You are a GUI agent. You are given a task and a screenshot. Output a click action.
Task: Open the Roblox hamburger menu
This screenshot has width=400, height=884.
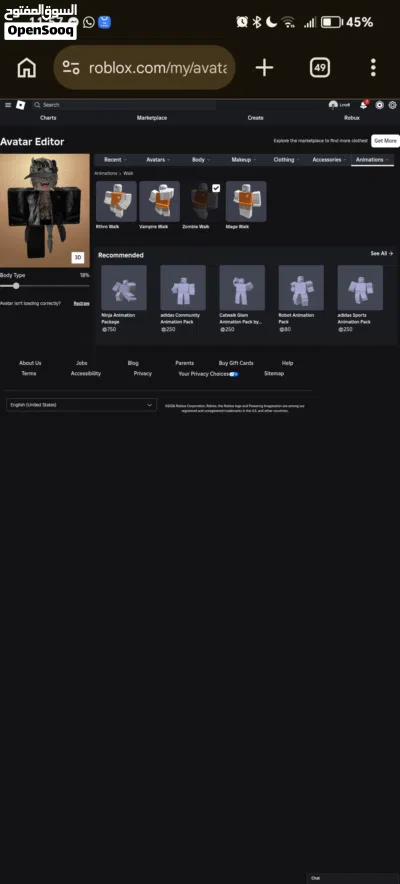[x=8, y=105]
